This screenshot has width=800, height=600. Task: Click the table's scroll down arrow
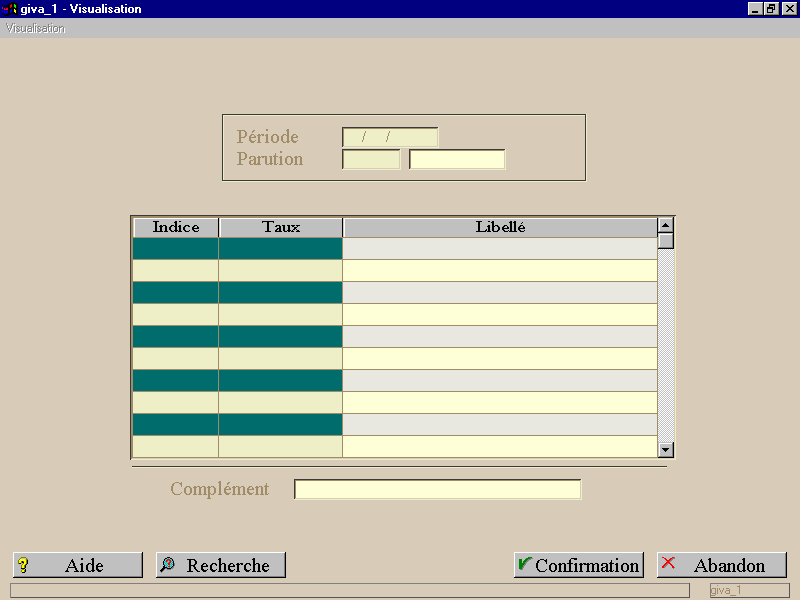(x=665, y=449)
